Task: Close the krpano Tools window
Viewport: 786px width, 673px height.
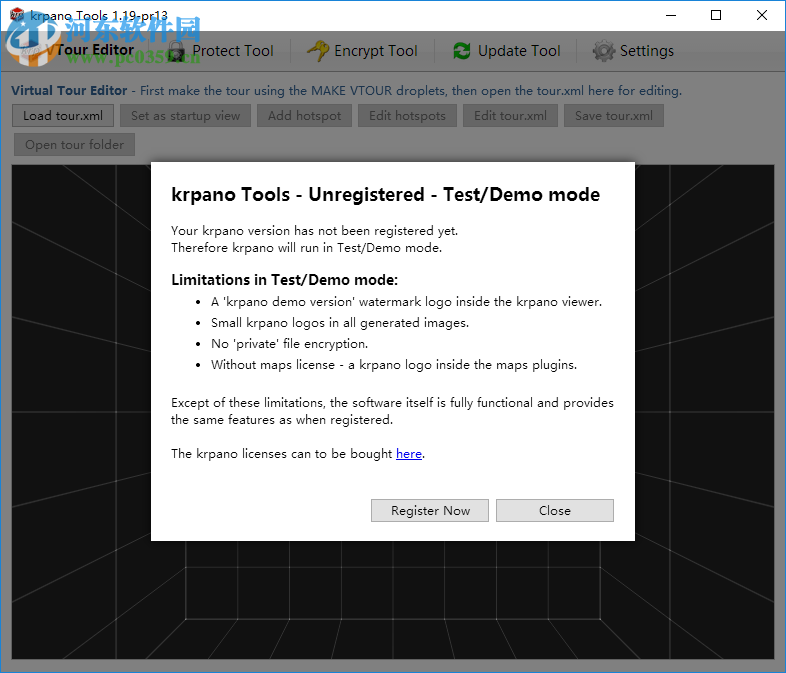Action: [x=762, y=15]
